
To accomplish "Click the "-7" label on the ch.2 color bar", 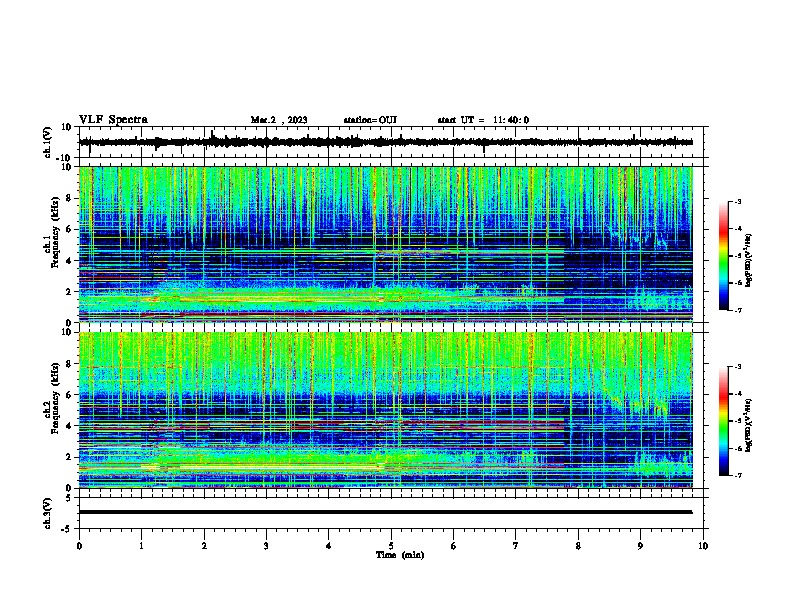I will pyautogui.click(x=737, y=475).
